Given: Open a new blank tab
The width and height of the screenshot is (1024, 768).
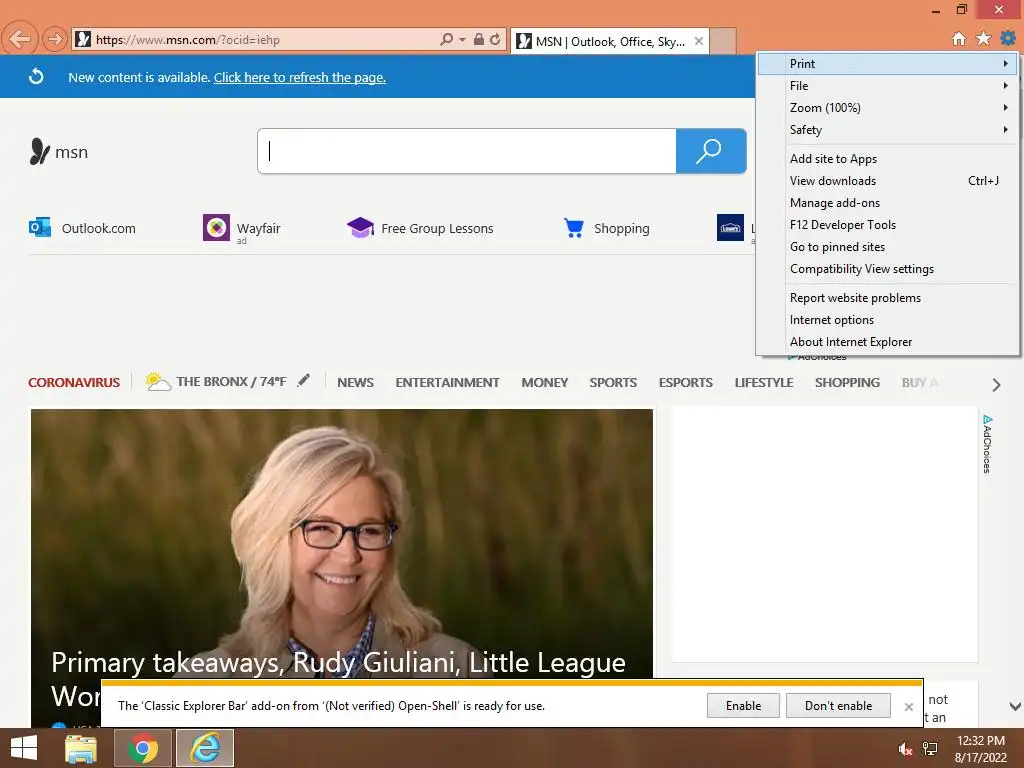Looking at the screenshot, I should tap(723, 41).
